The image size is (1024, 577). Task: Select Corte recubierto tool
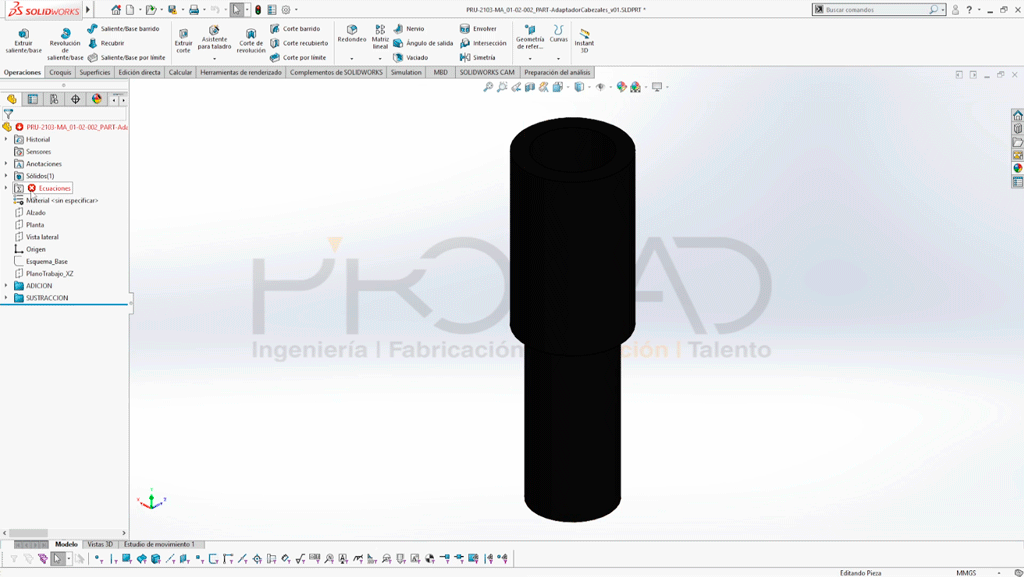point(299,43)
